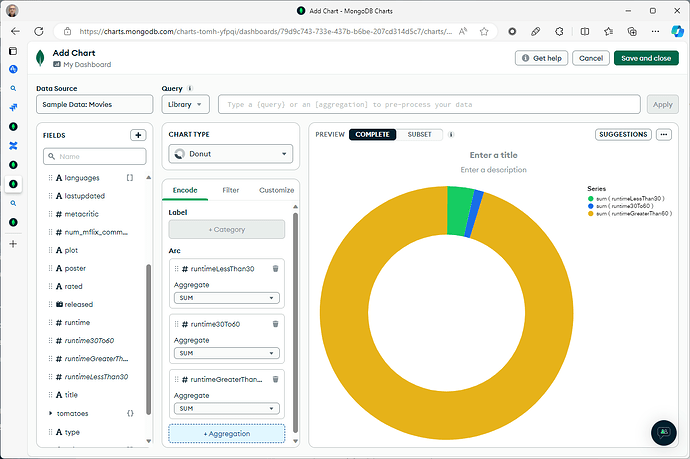The height and width of the screenshot is (459, 690).
Task: Click Save and close
Action: click(646, 58)
